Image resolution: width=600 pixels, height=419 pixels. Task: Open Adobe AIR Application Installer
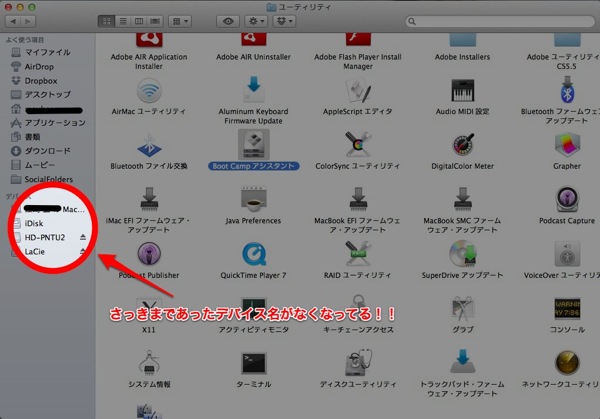tap(149, 42)
